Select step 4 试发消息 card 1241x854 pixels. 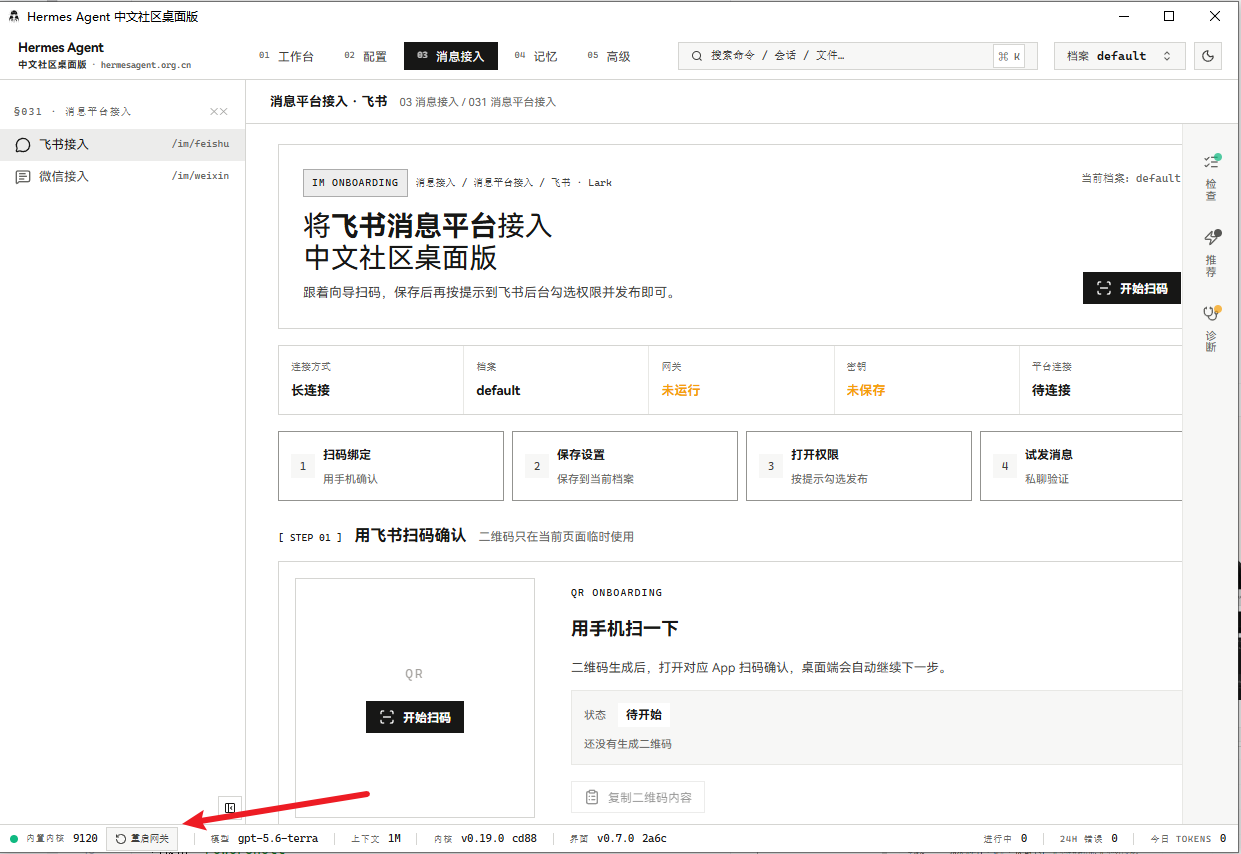tap(1081, 466)
